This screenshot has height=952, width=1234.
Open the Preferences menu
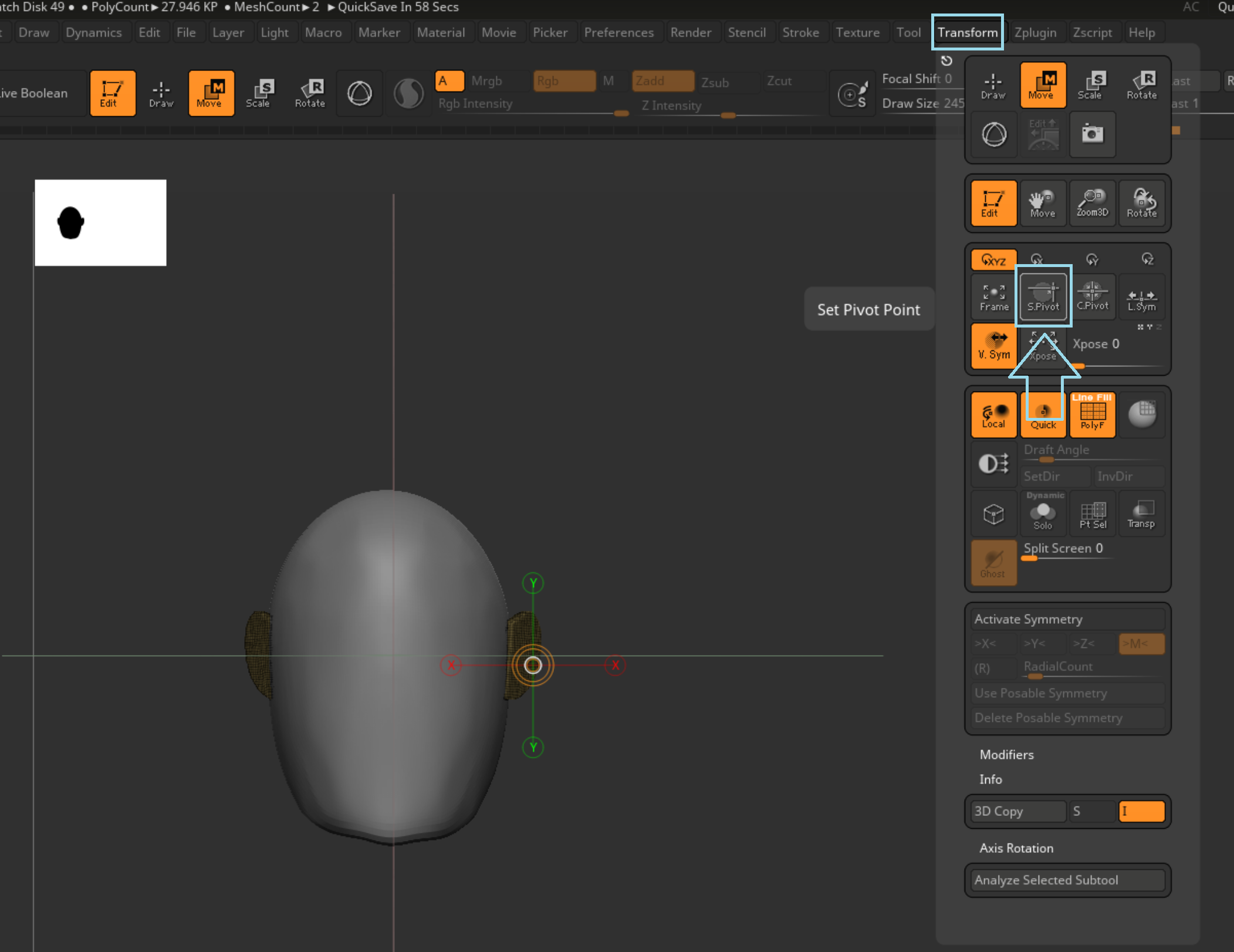(618, 32)
